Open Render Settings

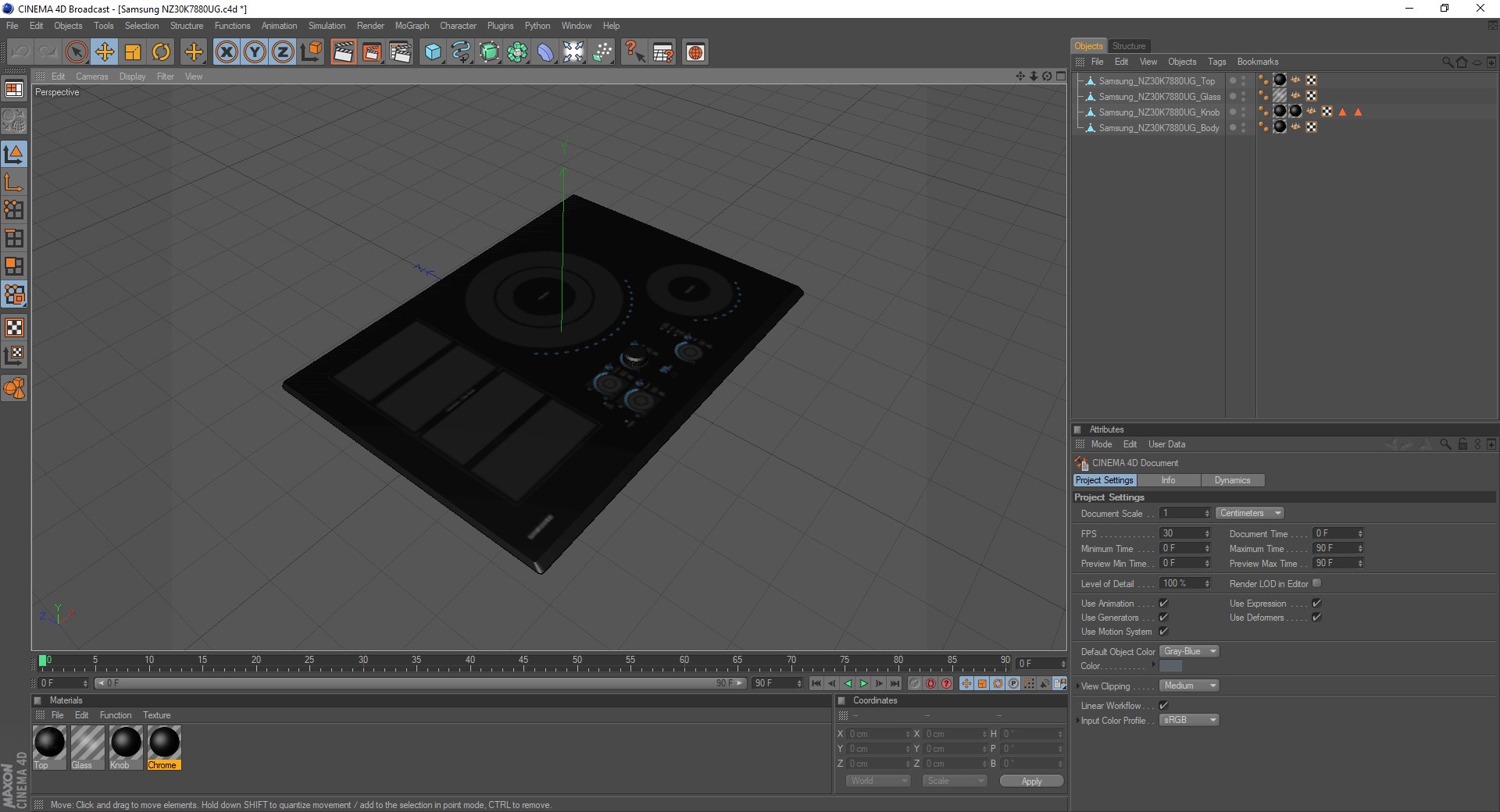tap(400, 52)
